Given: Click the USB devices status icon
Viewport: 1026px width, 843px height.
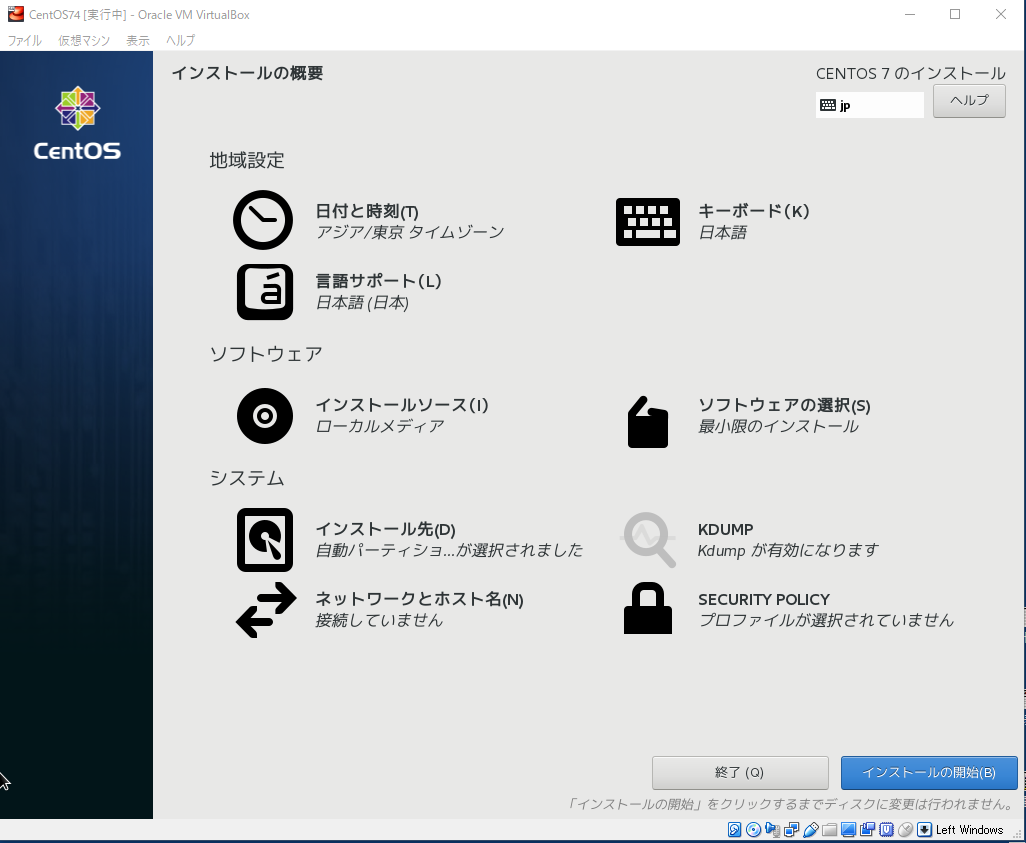Looking at the screenshot, I should 811,830.
